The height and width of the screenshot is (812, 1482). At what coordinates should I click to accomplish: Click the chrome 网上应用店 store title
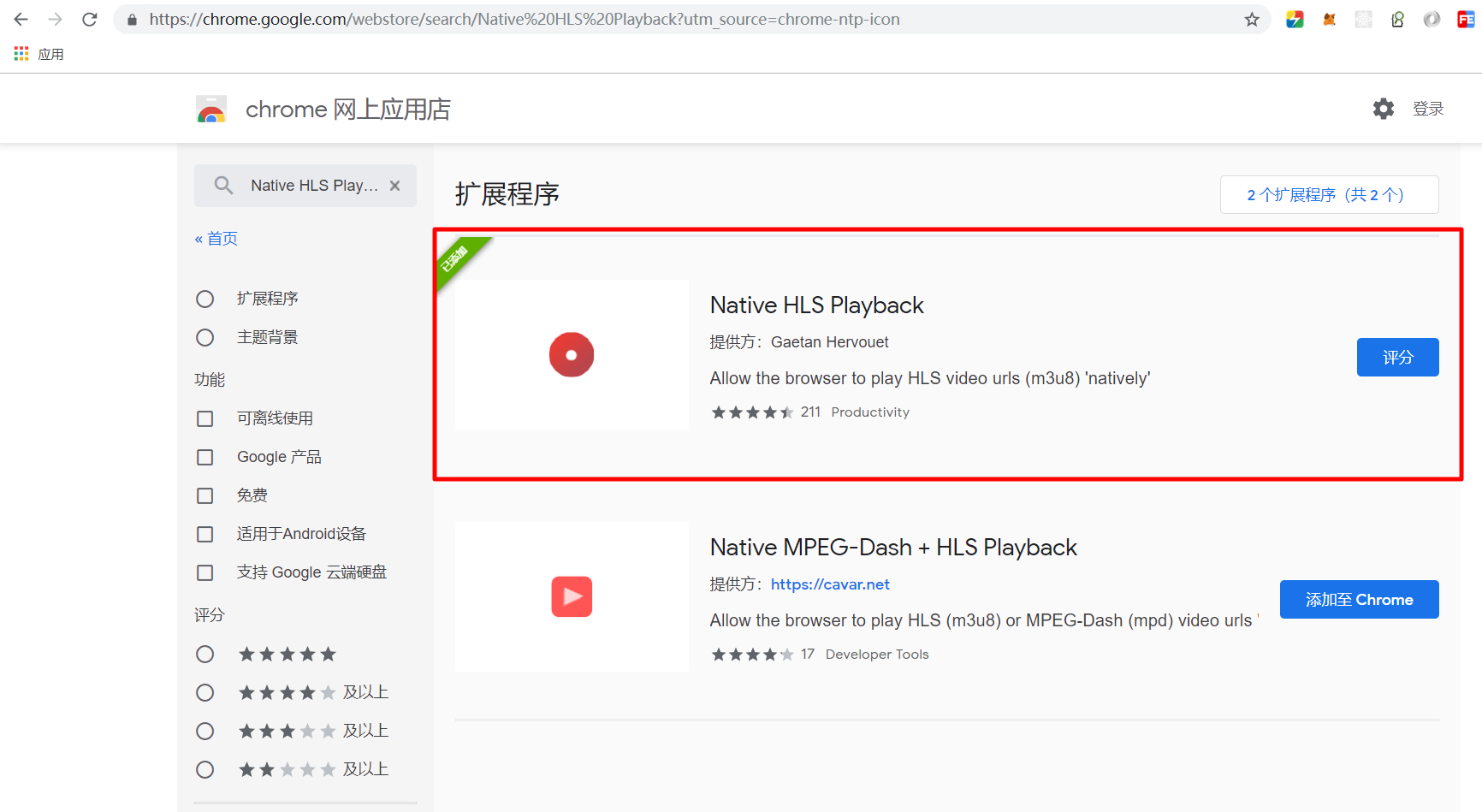tap(347, 110)
